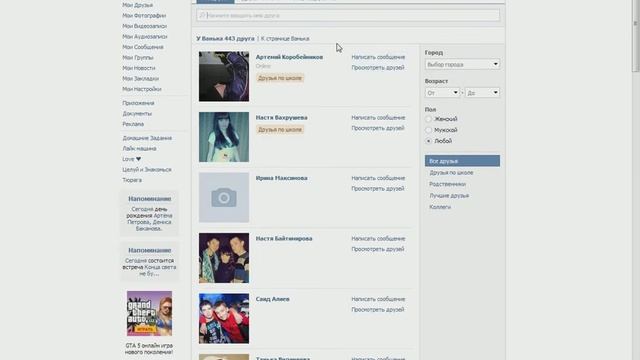
Task: Filter by Друзья по школе in right panel
Action: pos(451,173)
